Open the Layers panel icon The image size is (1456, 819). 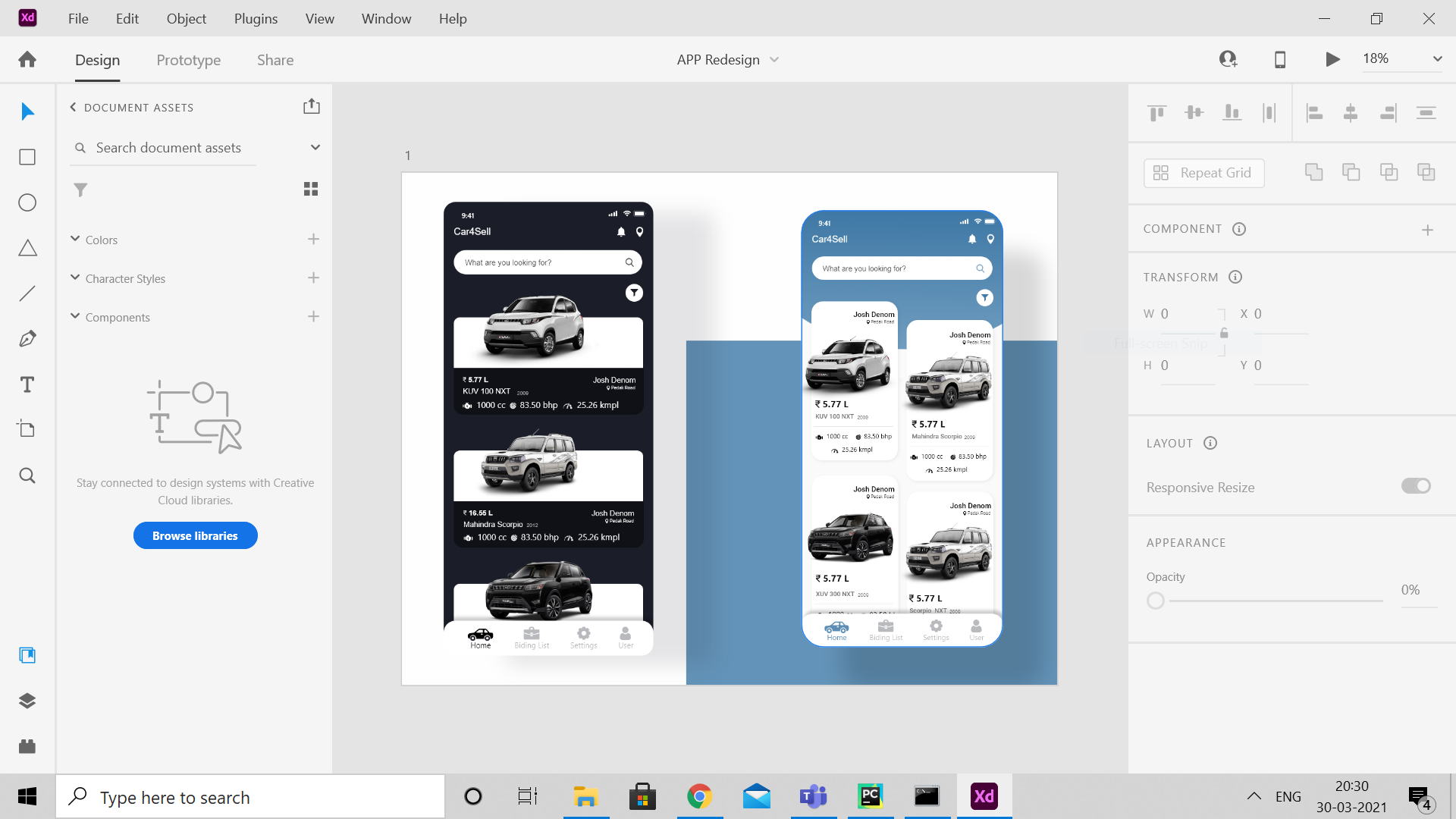pos(27,701)
